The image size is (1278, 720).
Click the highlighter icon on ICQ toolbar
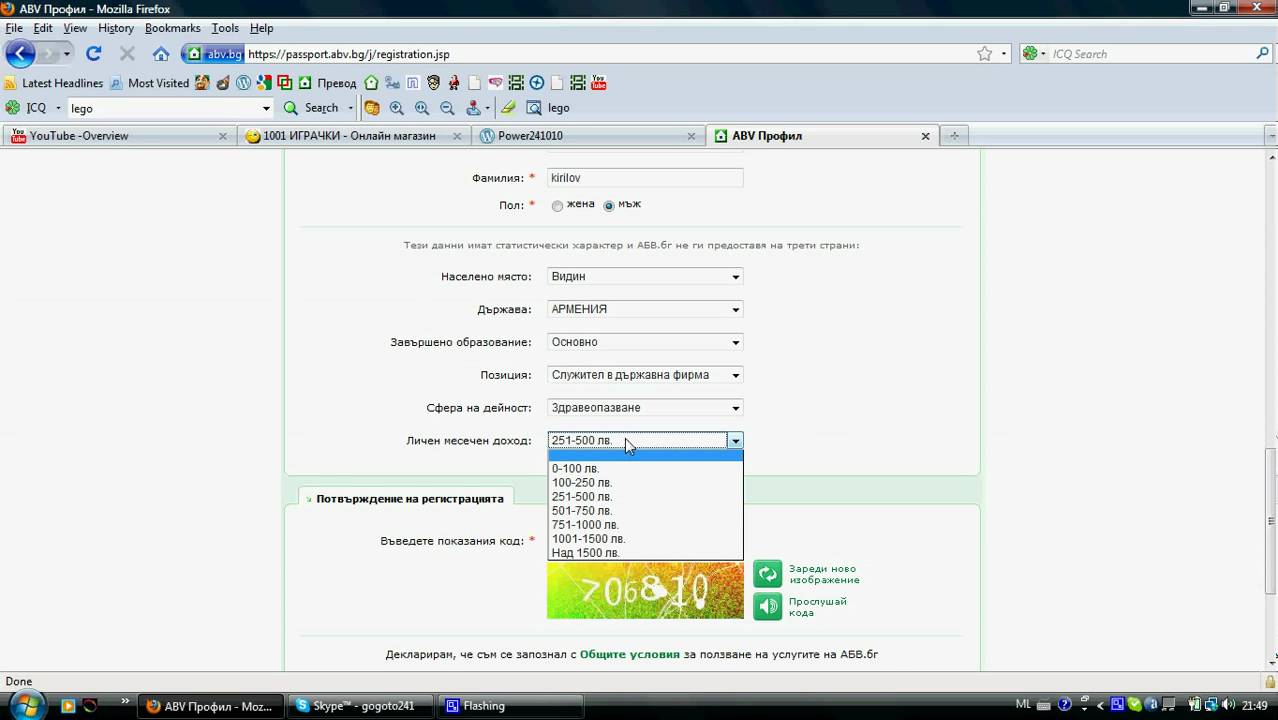click(508, 108)
